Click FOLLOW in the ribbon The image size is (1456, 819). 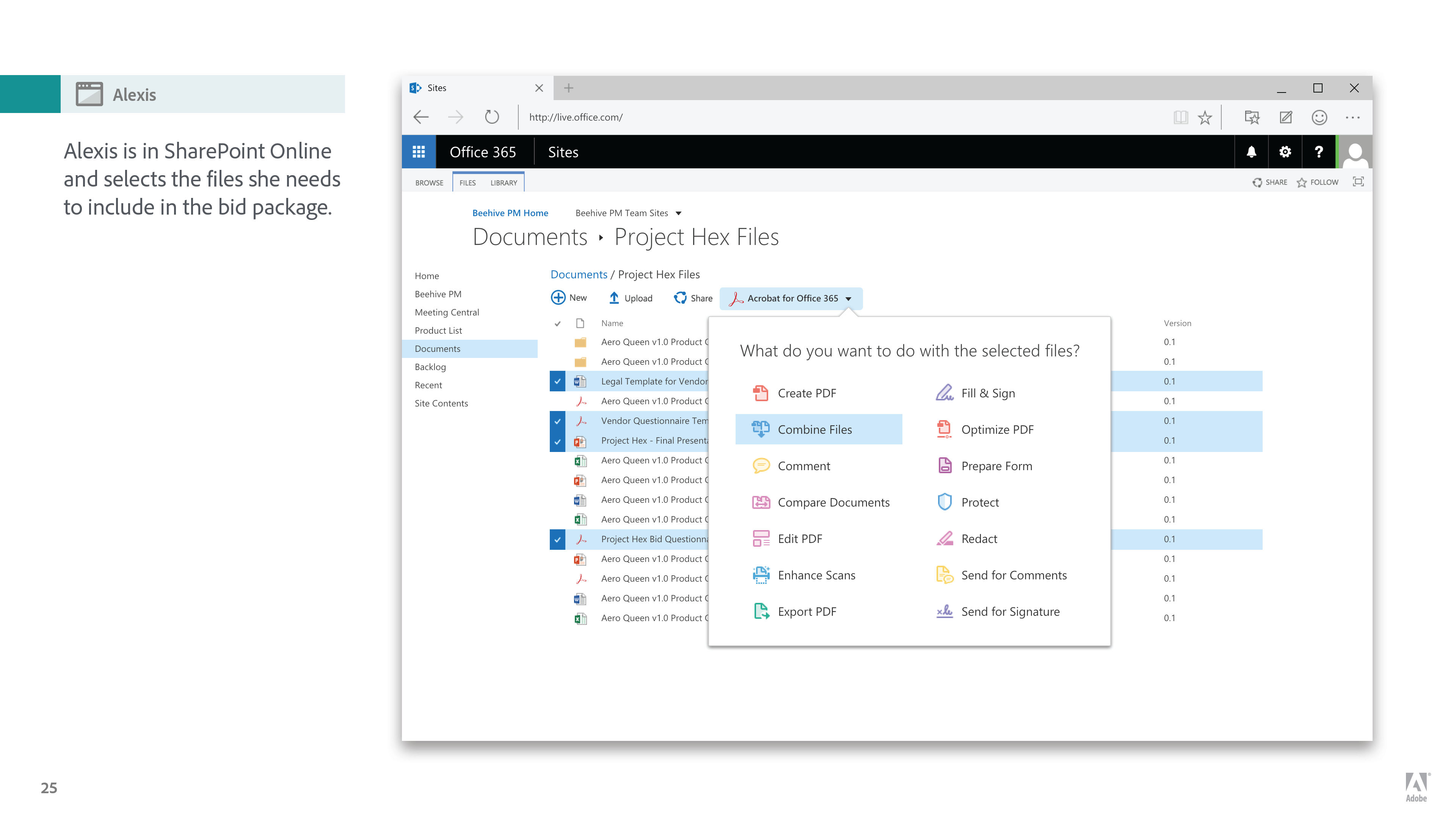pyautogui.click(x=1318, y=182)
